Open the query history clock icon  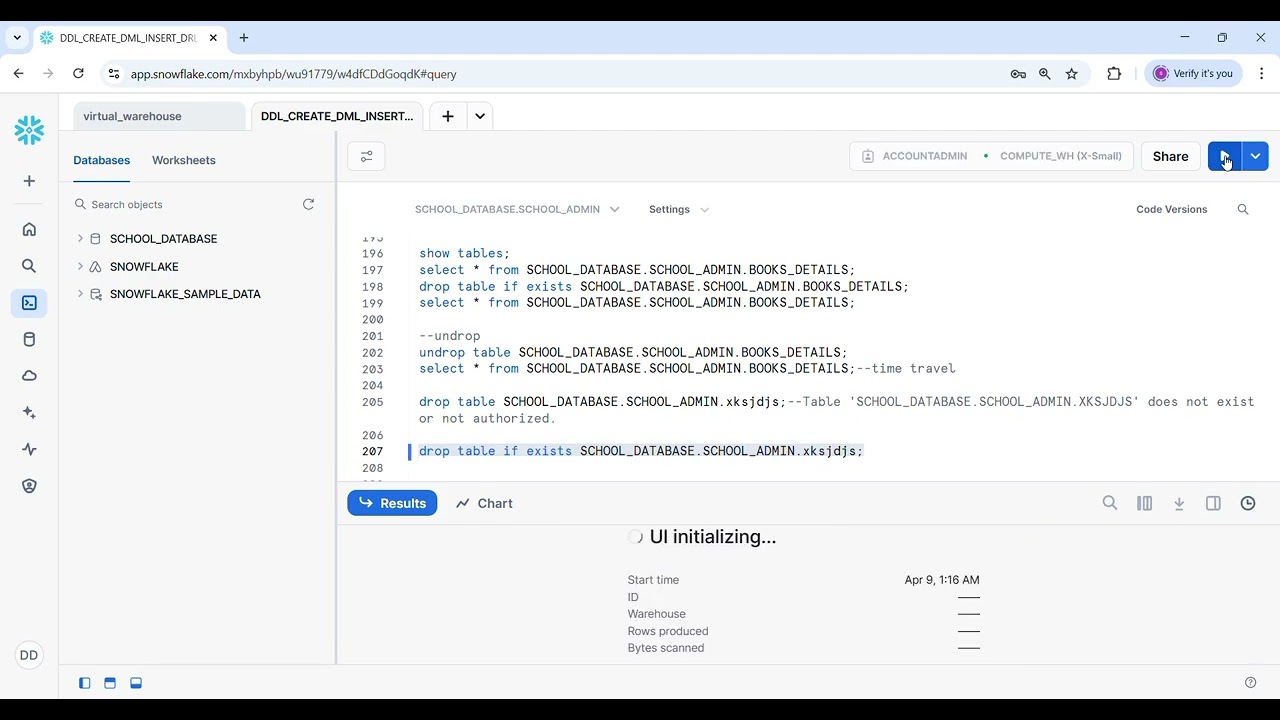click(x=1248, y=503)
